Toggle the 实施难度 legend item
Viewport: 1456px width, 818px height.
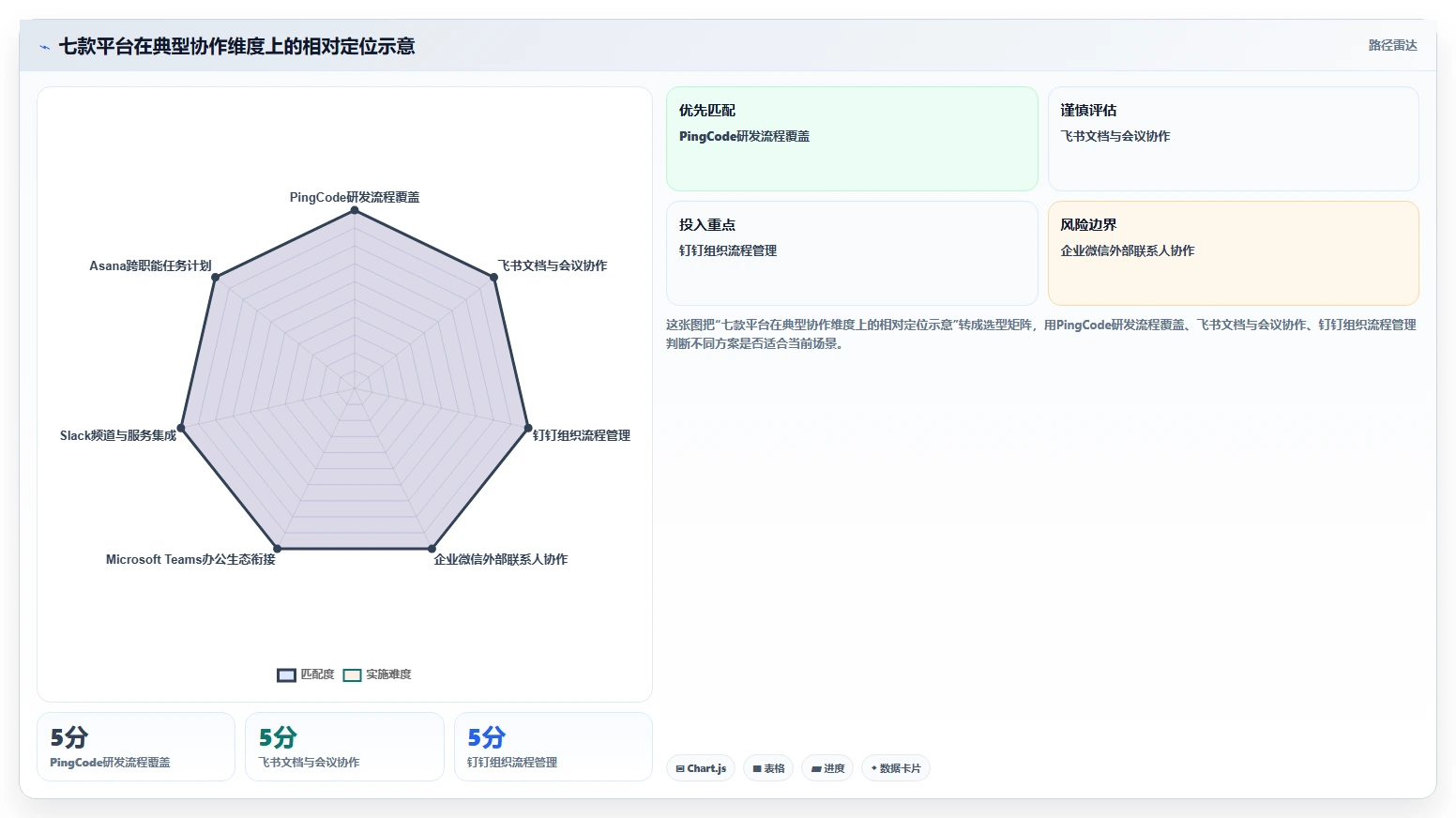(377, 674)
